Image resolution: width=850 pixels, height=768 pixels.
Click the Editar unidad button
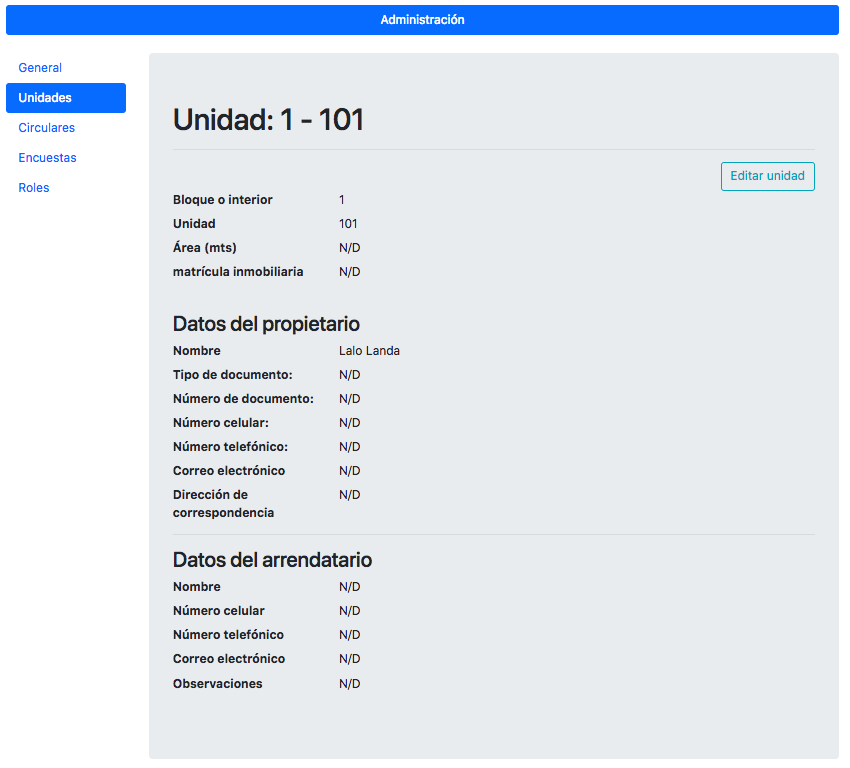pos(767,176)
